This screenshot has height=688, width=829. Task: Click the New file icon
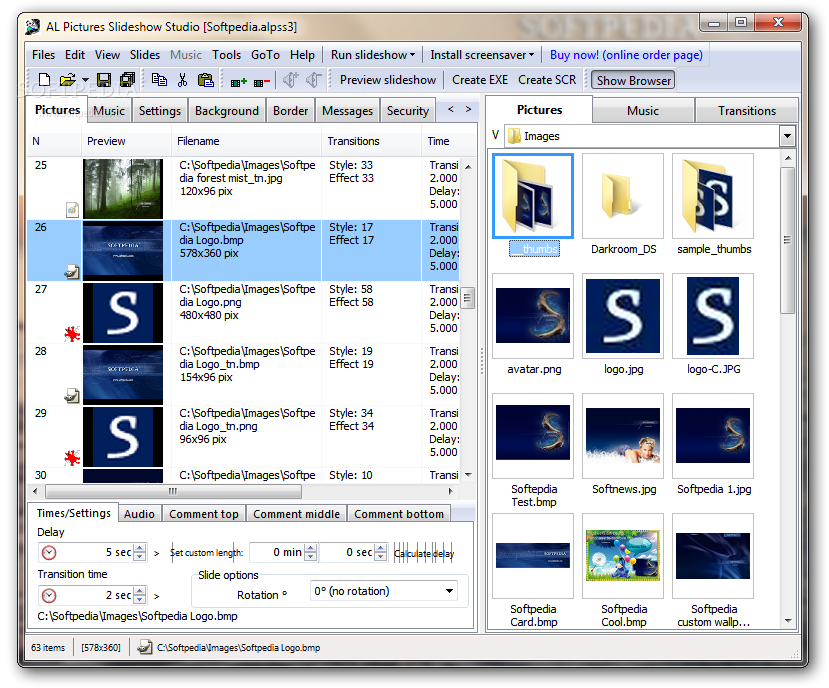44,80
